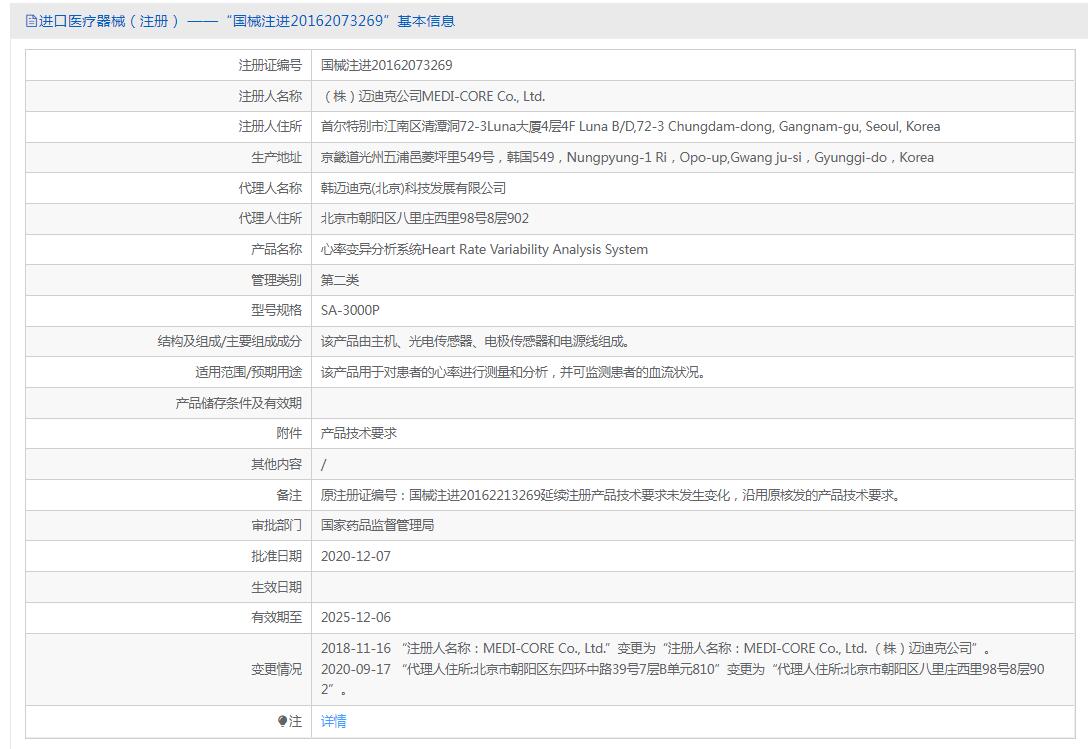Image resolution: width=1088 pixels, height=749 pixels.
Task: Select expiry date 2025-12-06
Action: (356, 617)
